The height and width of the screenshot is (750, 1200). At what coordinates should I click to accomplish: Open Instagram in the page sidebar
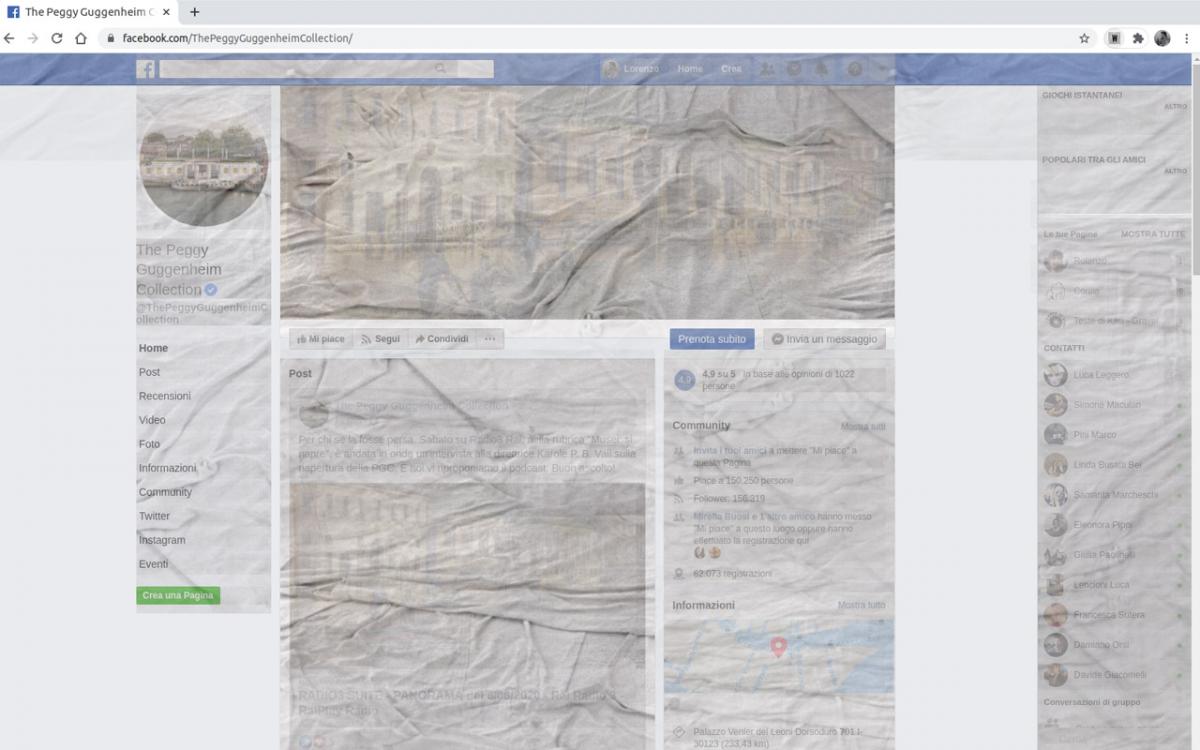(162, 540)
